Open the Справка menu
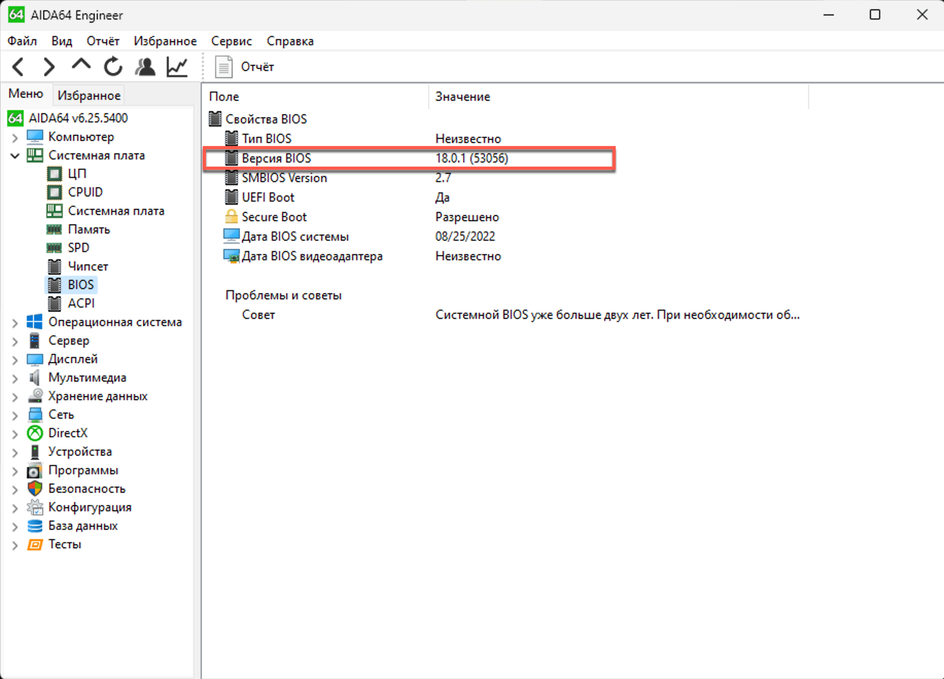 click(x=290, y=41)
